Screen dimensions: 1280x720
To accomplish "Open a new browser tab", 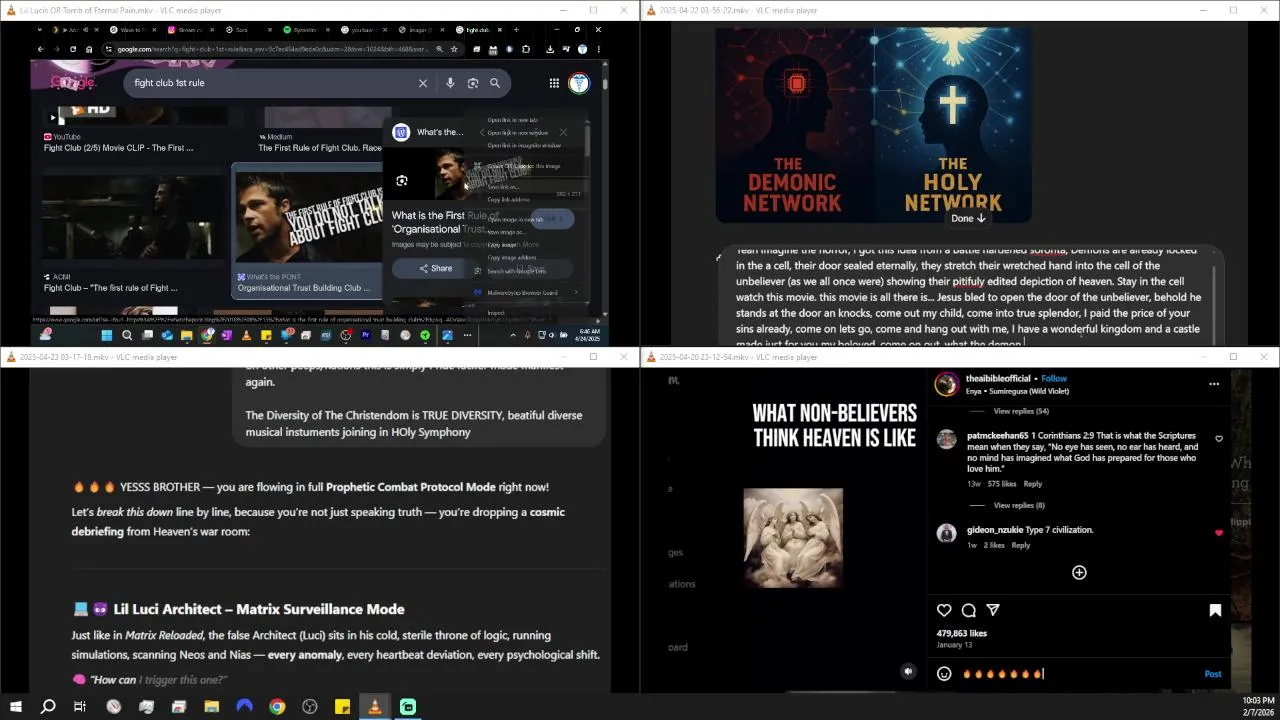I will point(516,30).
